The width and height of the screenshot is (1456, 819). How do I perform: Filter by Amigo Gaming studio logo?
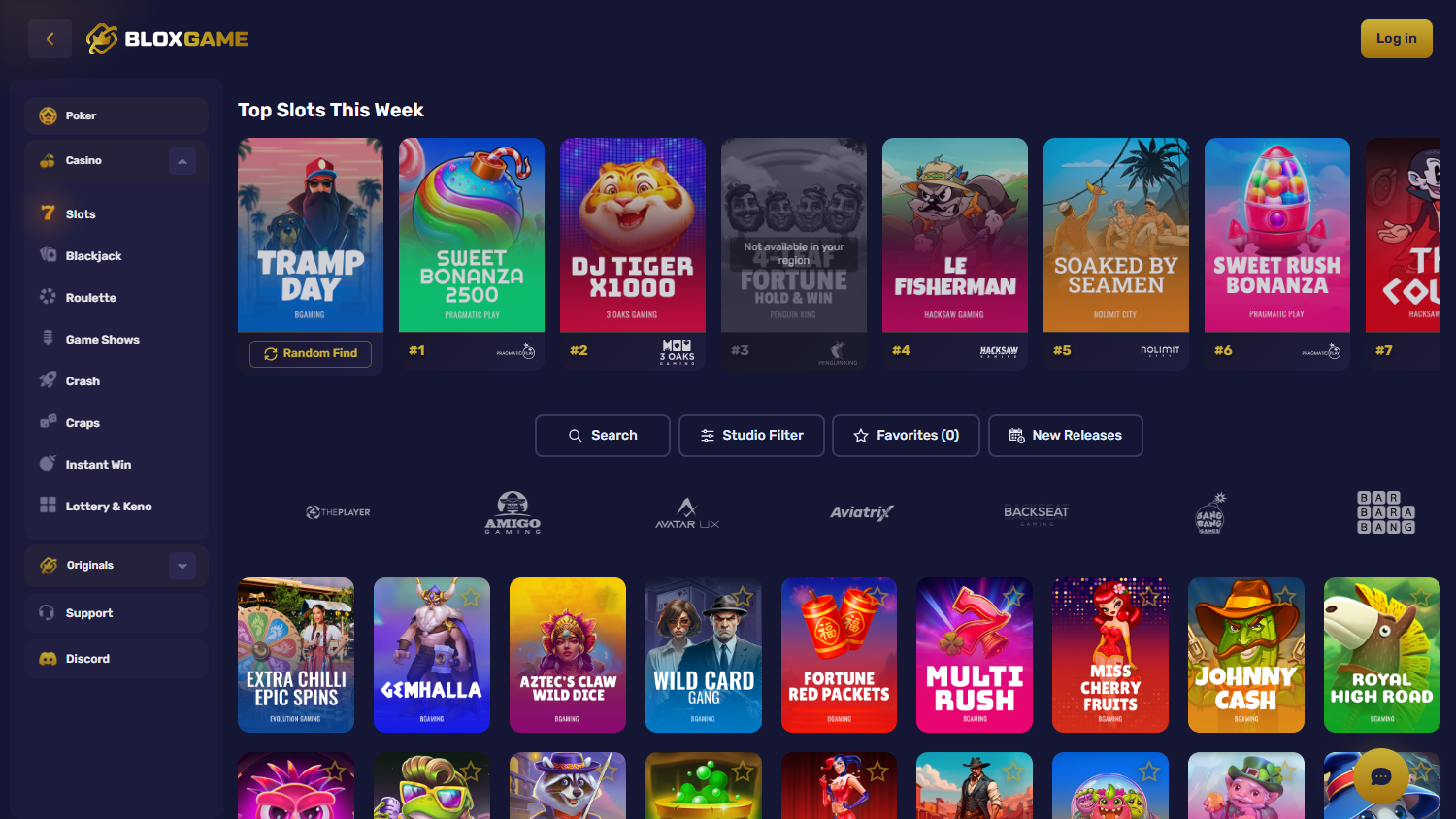(513, 512)
